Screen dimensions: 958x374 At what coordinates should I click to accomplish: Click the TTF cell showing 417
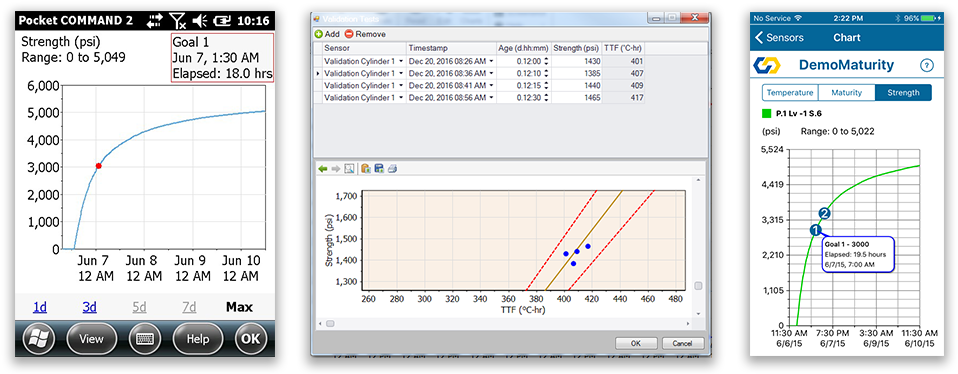point(623,98)
